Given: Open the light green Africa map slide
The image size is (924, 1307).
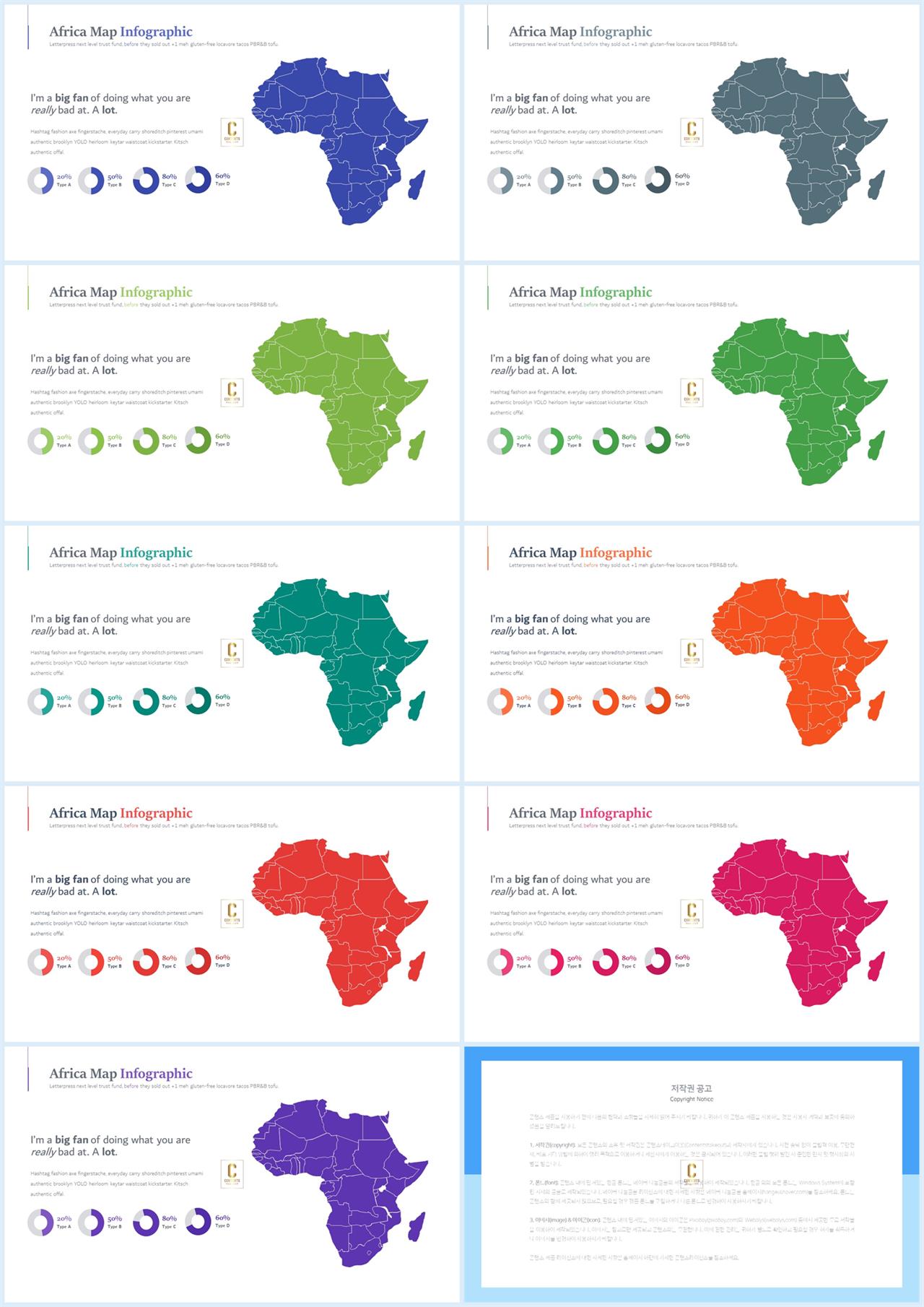Looking at the screenshot, I should point(232,393).
